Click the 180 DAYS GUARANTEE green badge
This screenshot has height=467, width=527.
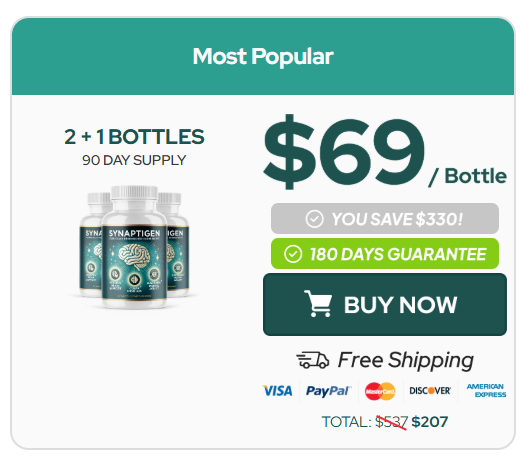(x=385, y=254)
